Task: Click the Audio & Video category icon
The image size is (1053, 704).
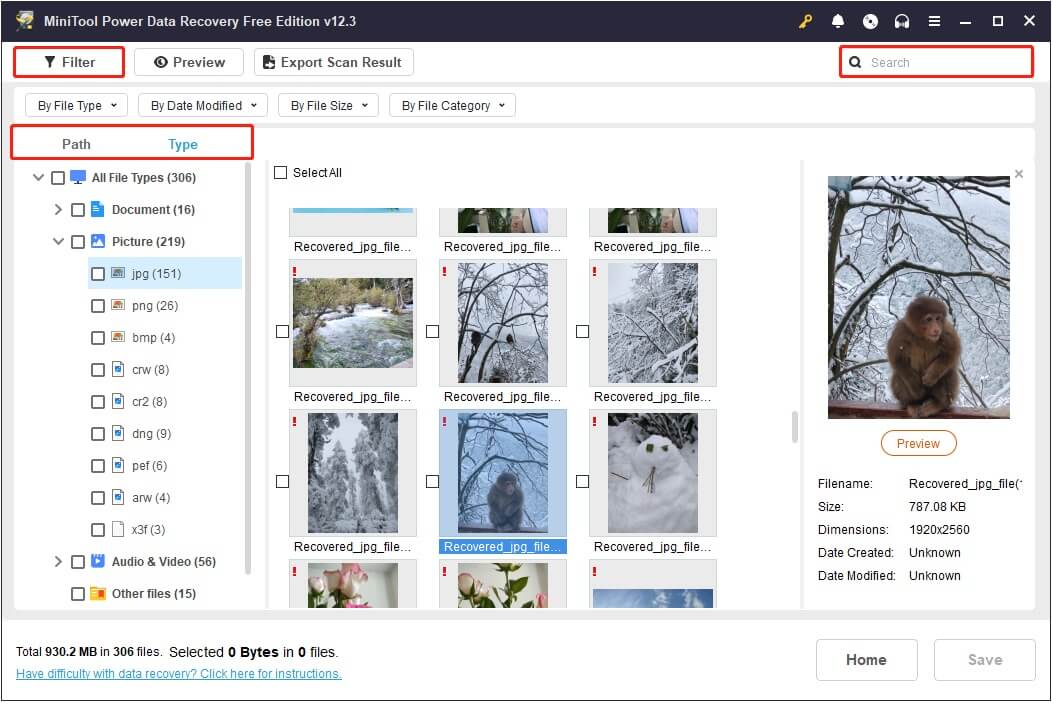Action: [x=98, y=562]
